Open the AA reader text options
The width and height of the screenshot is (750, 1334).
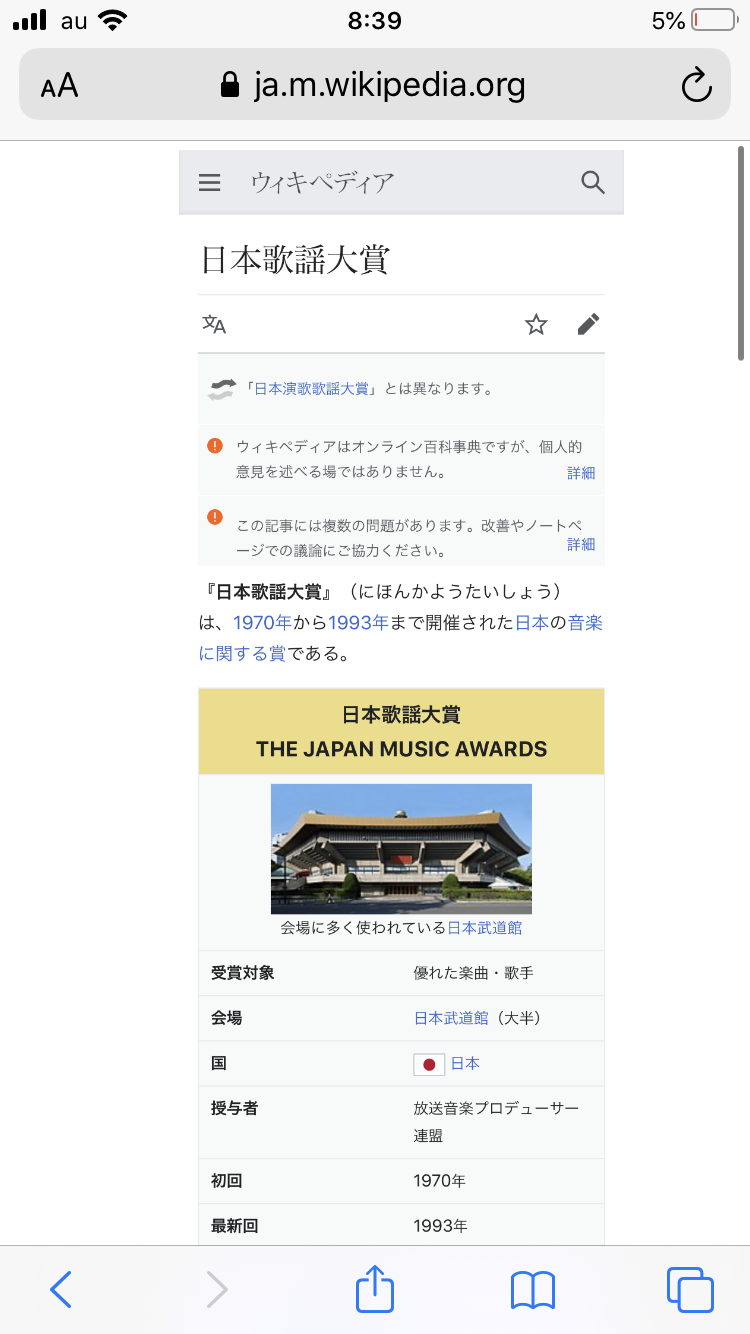(59, 85)
